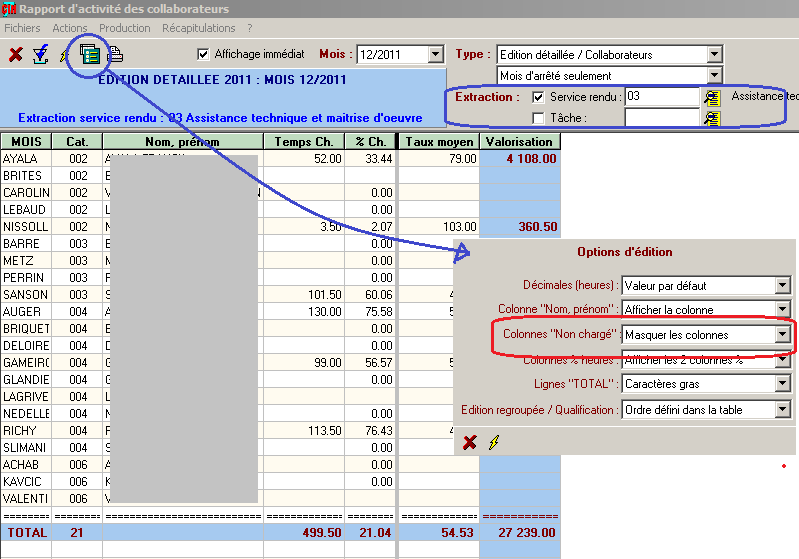Open the Actions menu
The width and height of the screenshot is (799, 559).
[70, 28]
